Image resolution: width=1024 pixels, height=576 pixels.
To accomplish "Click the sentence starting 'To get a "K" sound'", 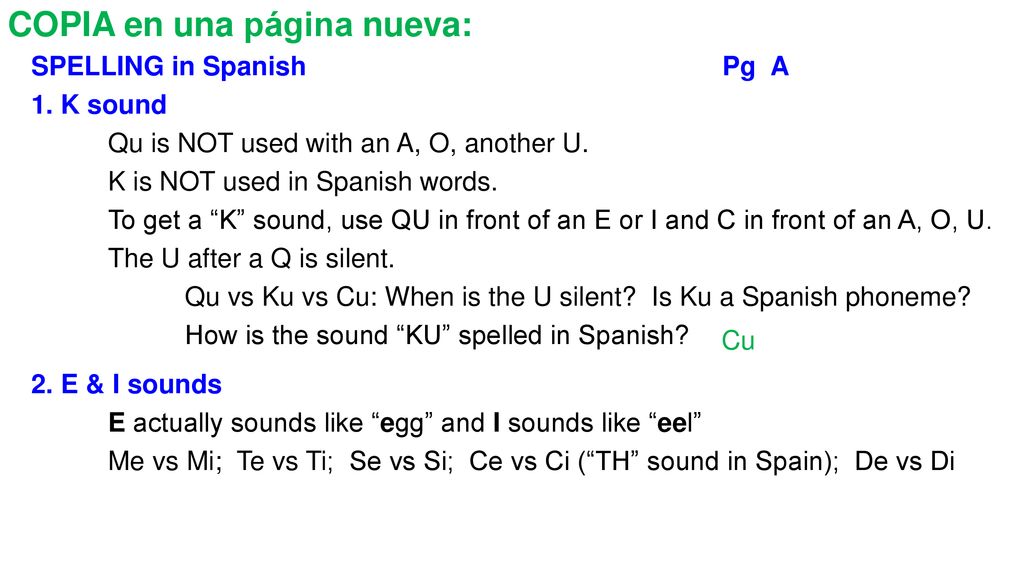I will click(x=550, y=221).
